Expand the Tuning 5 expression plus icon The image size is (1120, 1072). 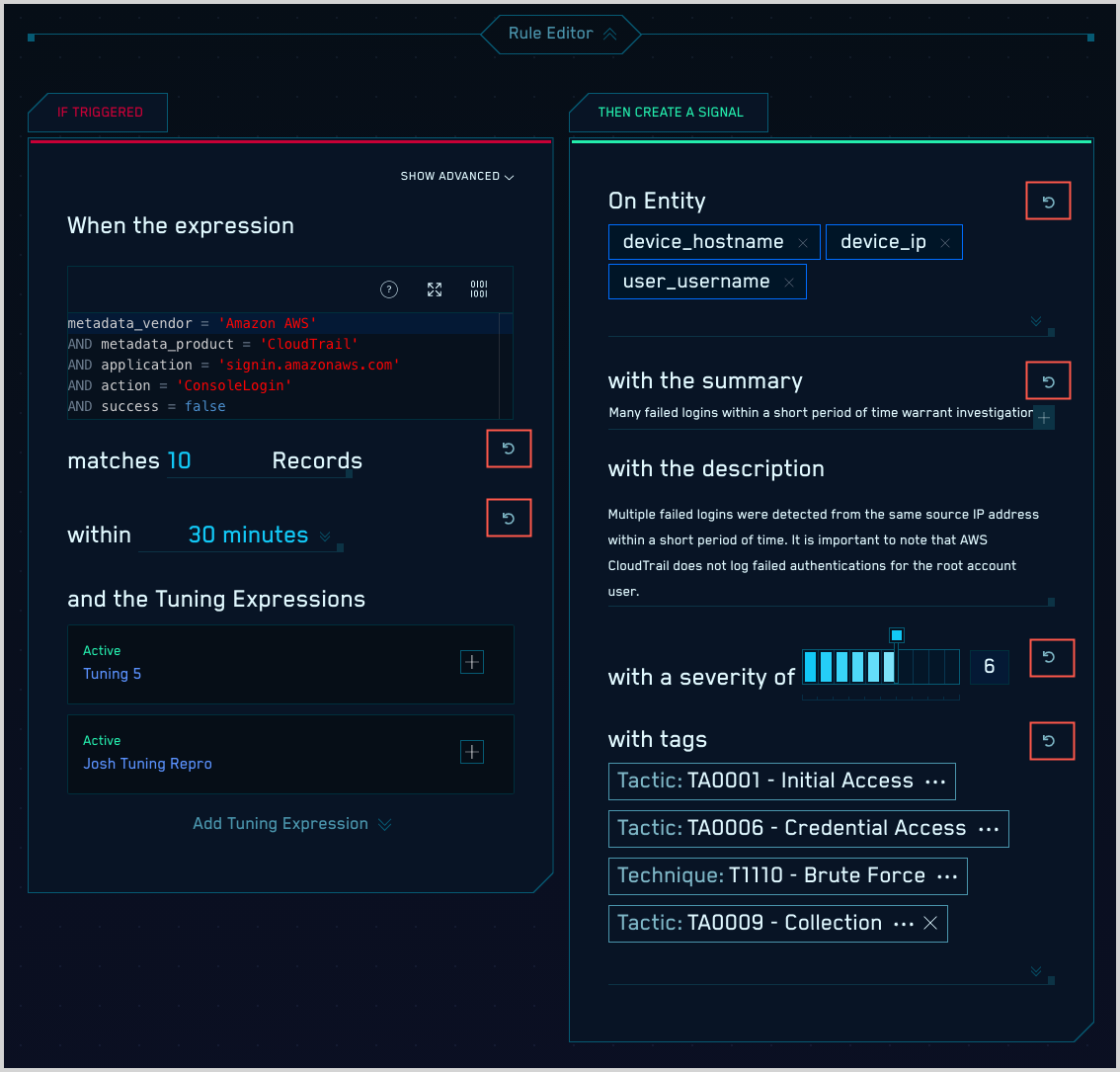point(472,663)
